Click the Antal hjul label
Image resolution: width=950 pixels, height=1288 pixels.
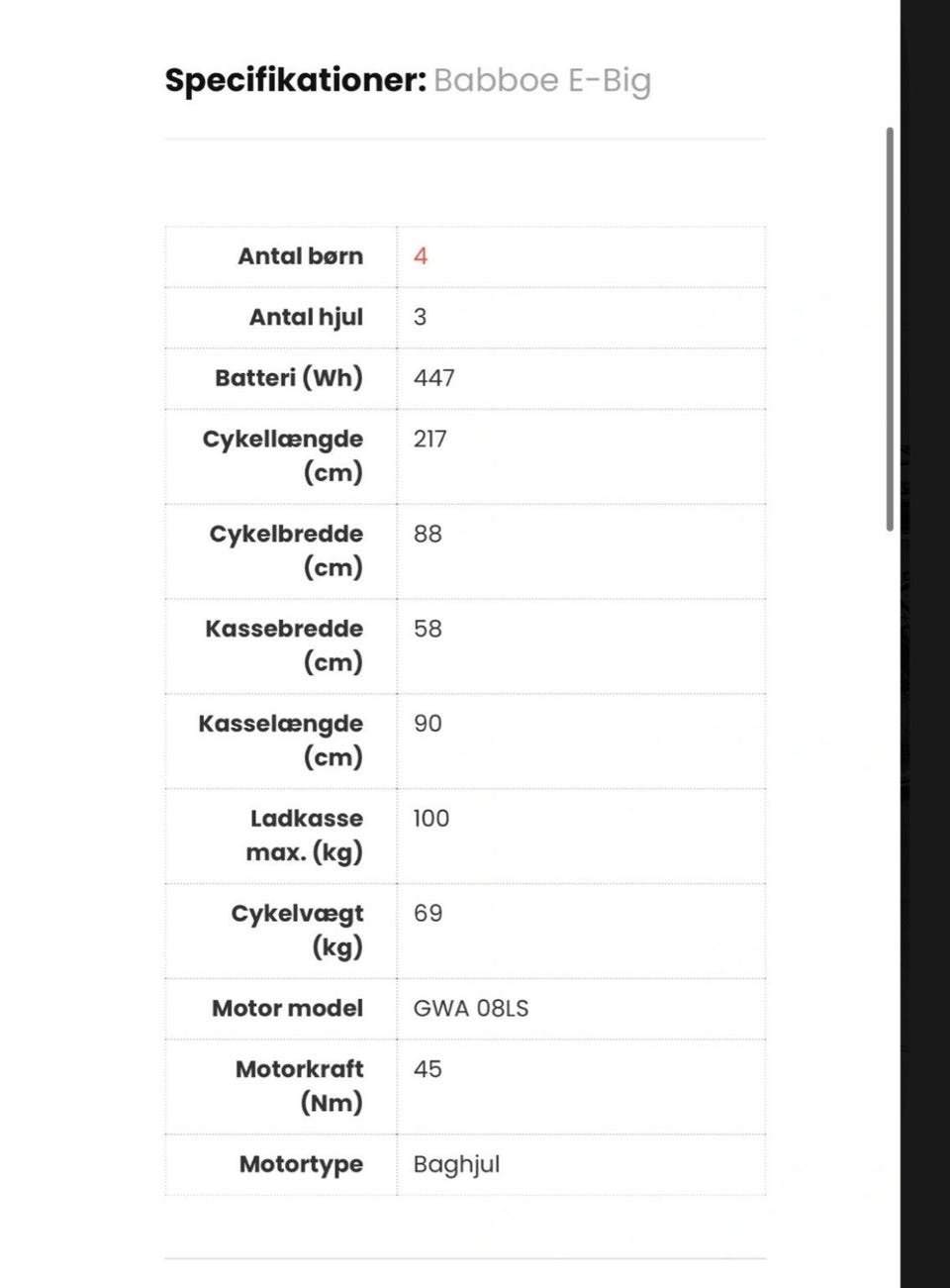coord(307,317)
